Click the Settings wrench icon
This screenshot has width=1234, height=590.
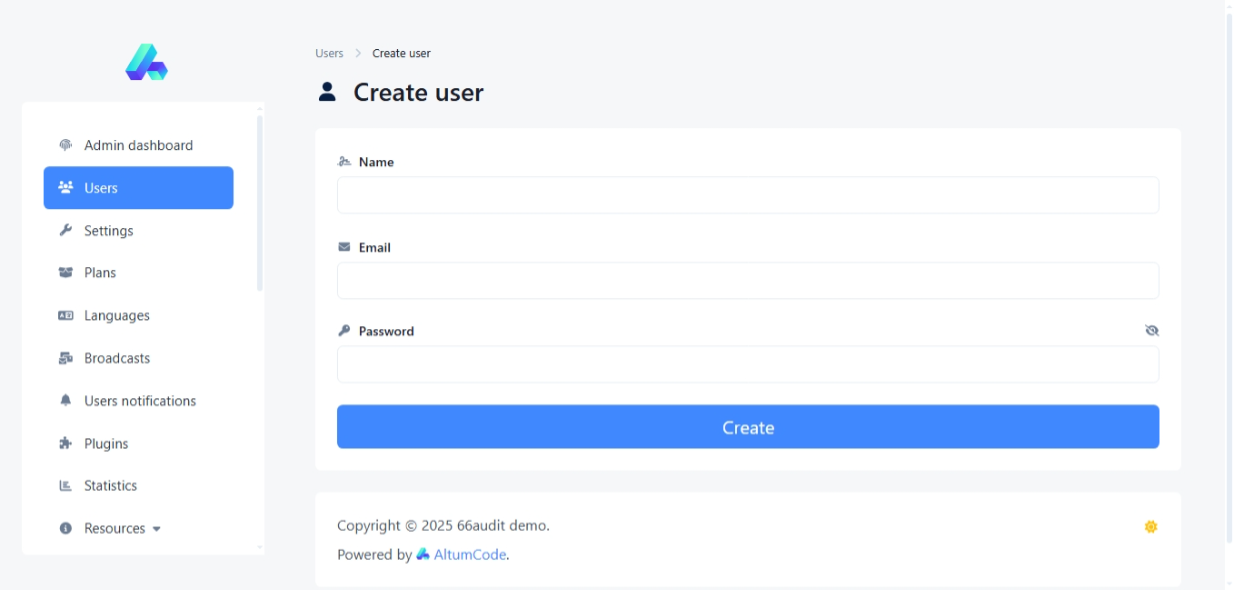(x=66, y=230)
